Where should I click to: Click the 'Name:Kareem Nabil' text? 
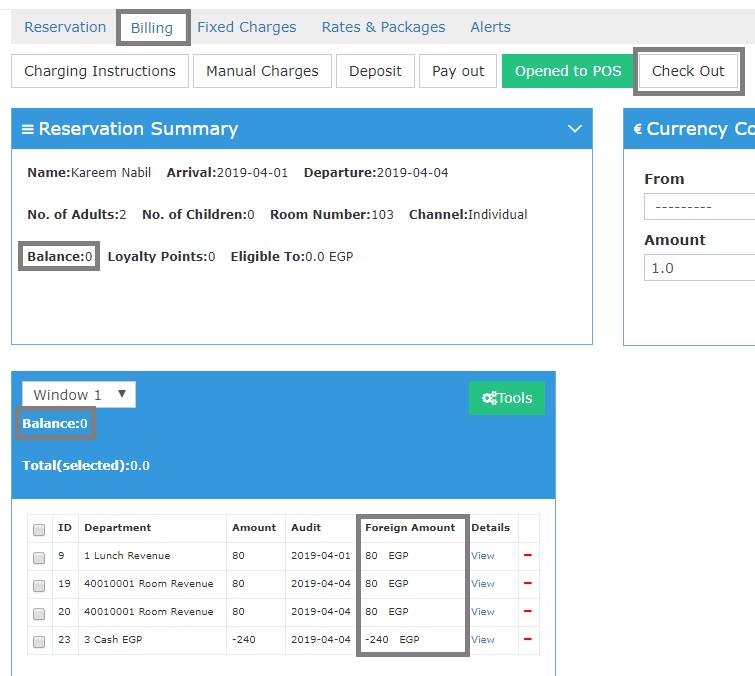coord(89,172)
